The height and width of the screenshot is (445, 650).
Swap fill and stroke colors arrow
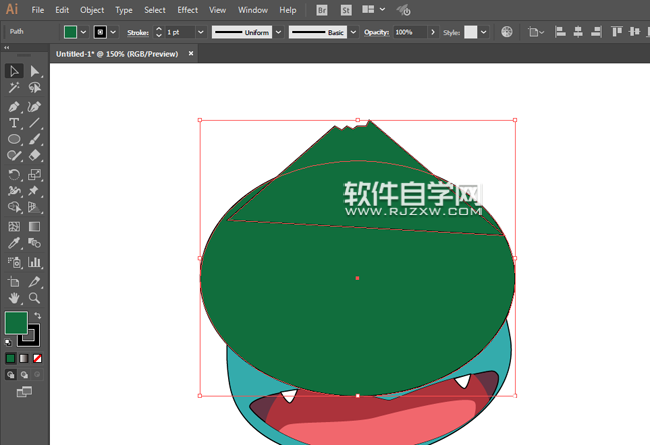click(x=38, y=316)
